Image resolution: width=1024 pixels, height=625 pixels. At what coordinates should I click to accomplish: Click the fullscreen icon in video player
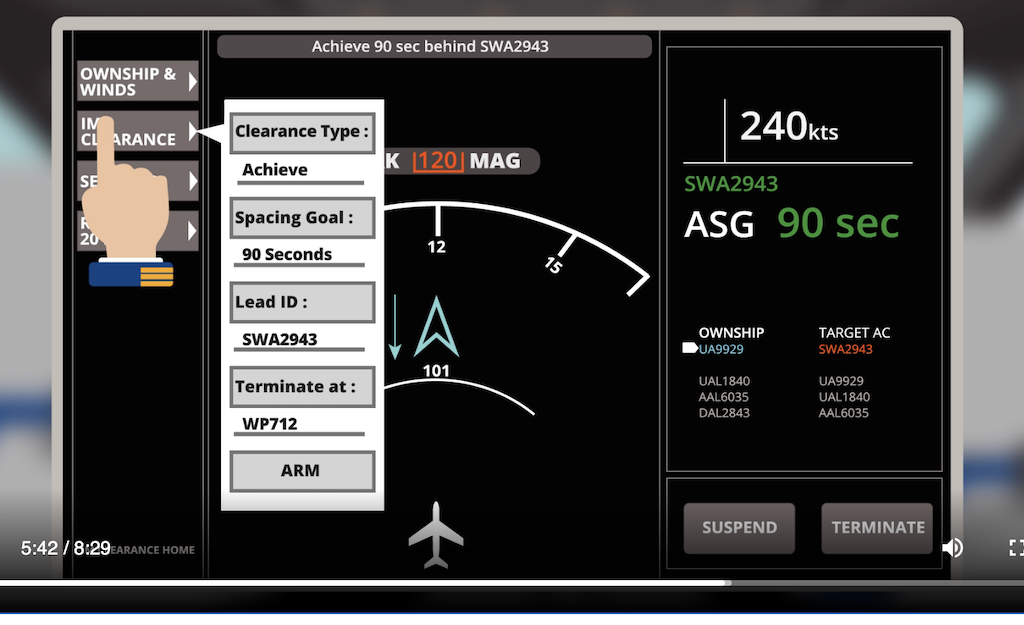[x=1015, y=547]
